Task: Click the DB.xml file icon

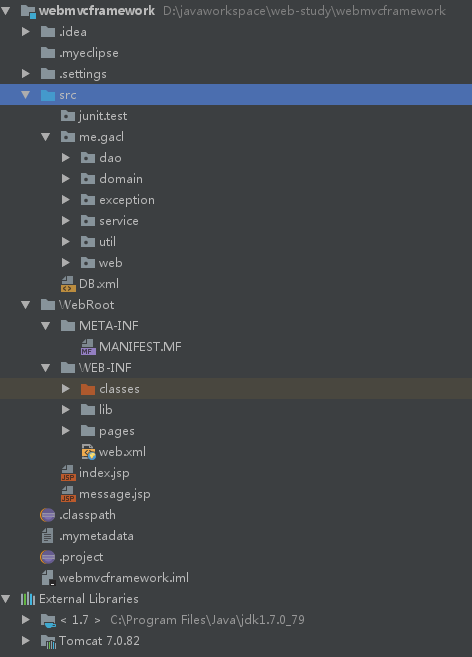Action: pos(68,284)
